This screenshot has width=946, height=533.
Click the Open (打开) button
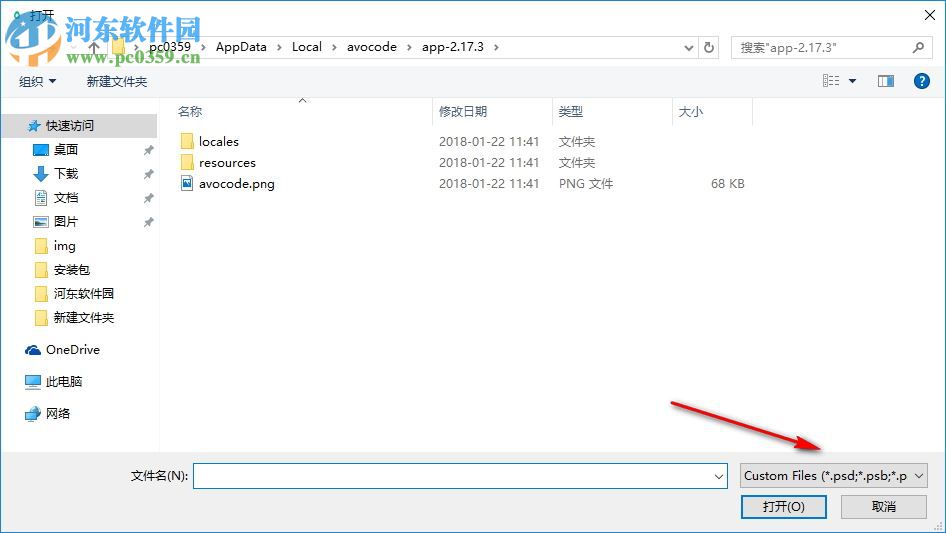tap(784, 506)
